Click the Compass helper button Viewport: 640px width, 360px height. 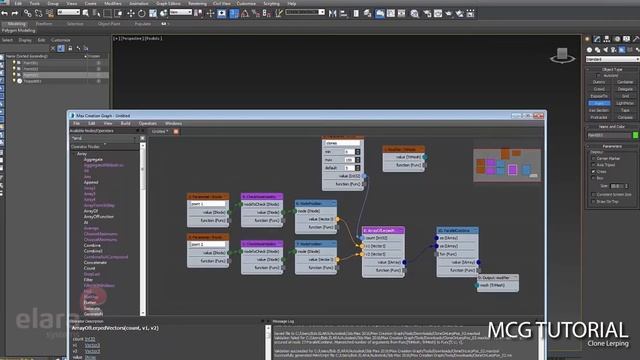click(625, 117)
